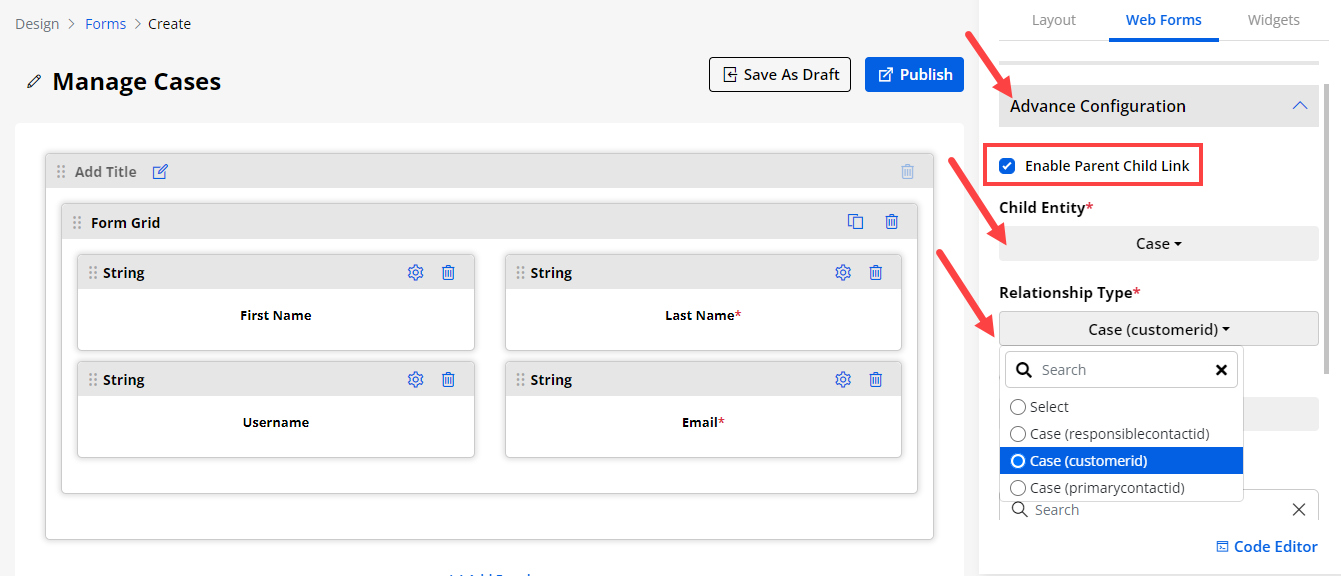The width and height of the screenshot is (1341, 576).
Task: Open the Child Entity Case dropdown
Action: point(1158,244)
